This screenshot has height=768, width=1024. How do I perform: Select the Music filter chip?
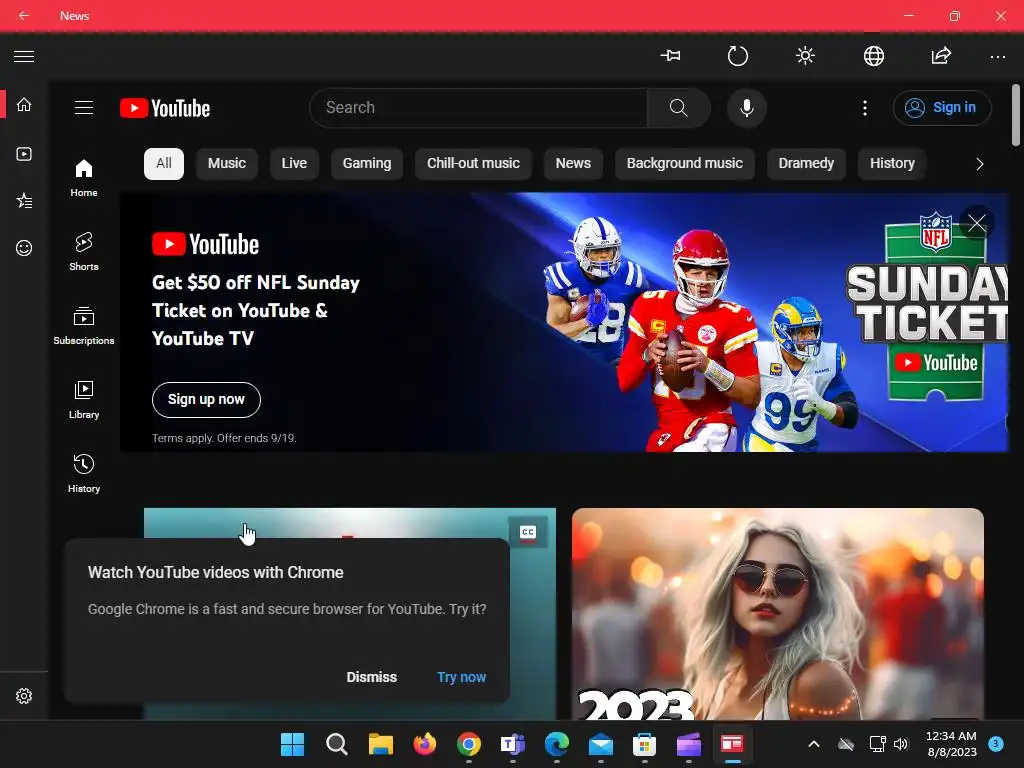(227, 163)
